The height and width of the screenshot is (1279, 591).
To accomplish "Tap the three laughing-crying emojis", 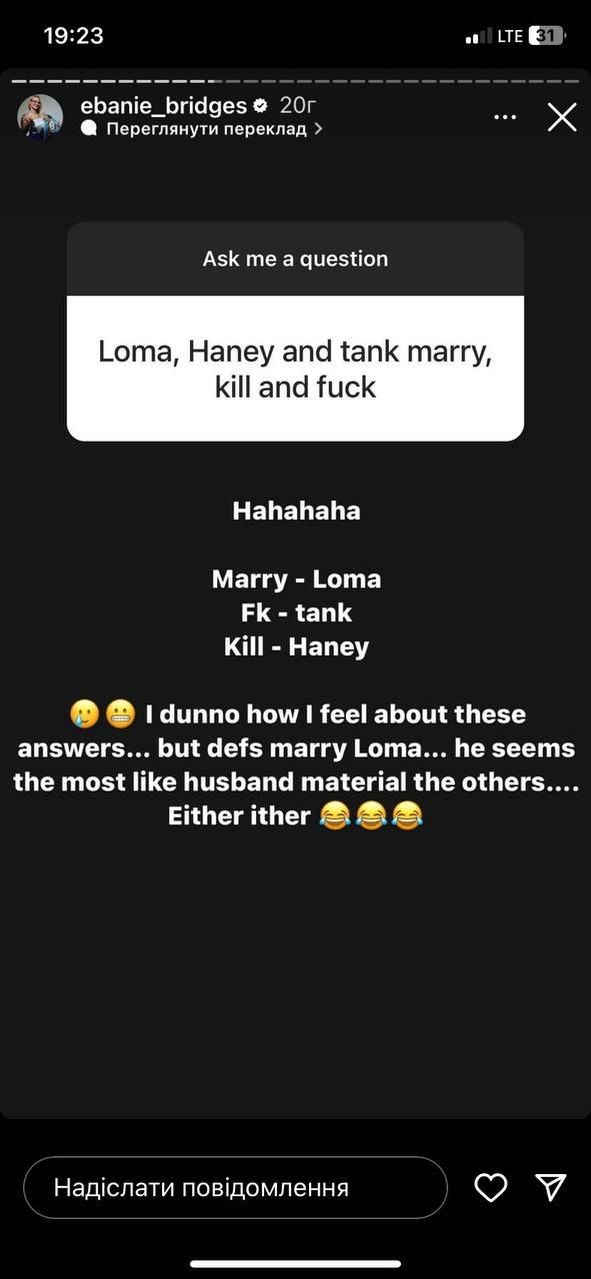I will (371, 817).
